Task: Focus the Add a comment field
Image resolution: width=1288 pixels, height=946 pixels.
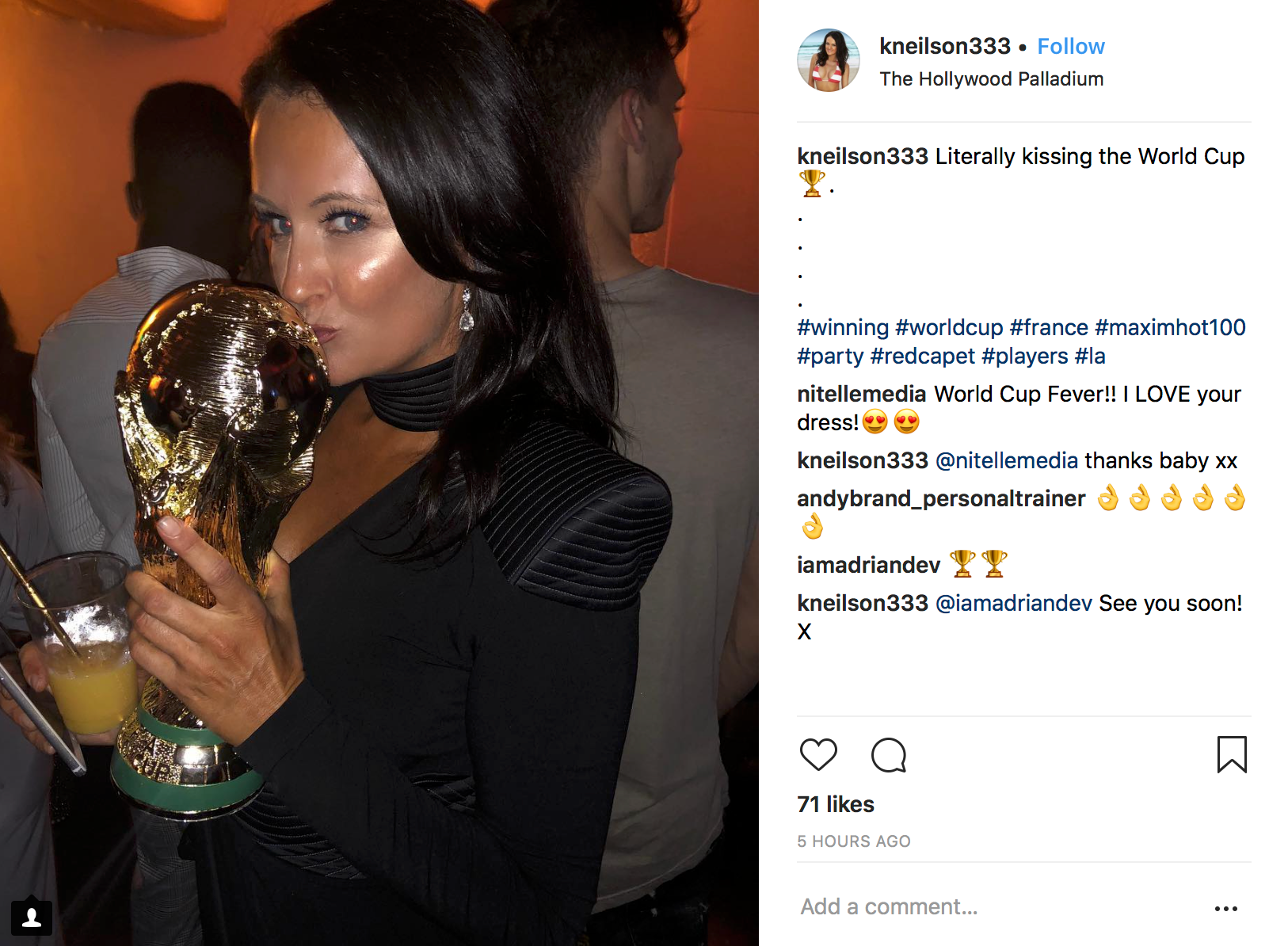Action: point(998,906)
